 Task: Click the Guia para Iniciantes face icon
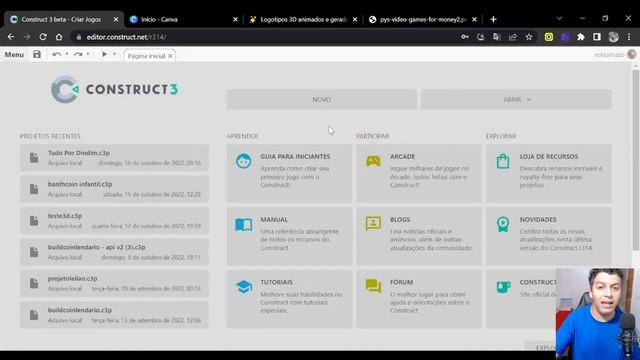[244, 161]
